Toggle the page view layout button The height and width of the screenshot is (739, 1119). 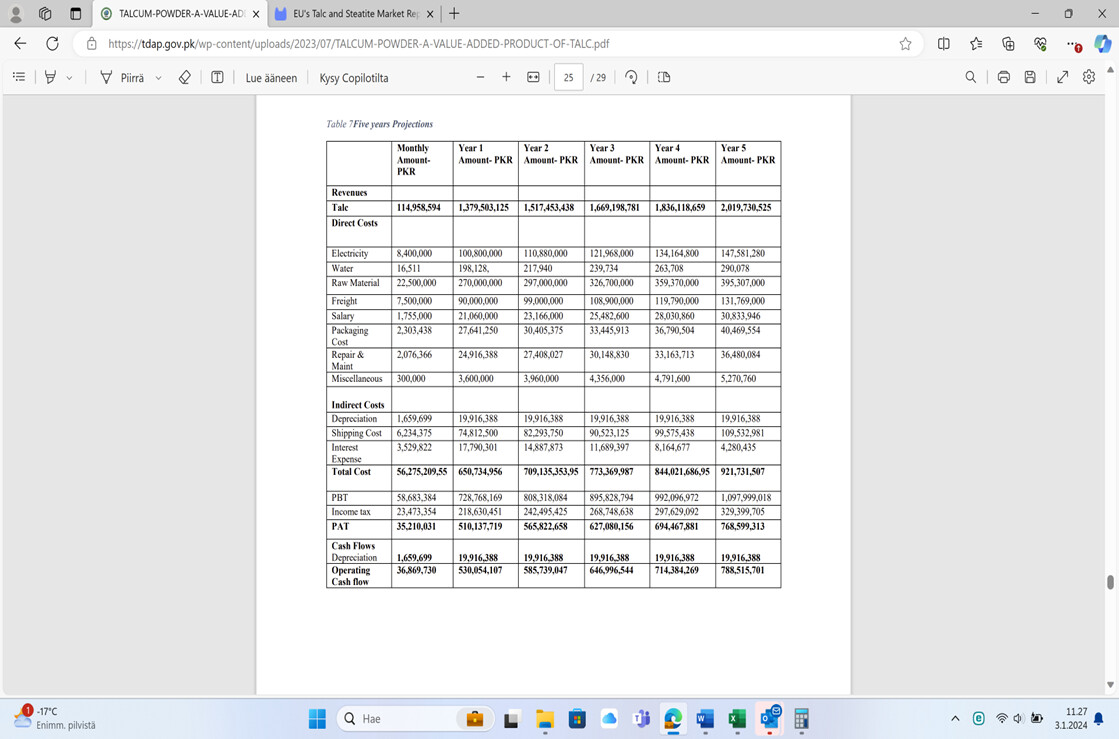(x=664, y=77)
